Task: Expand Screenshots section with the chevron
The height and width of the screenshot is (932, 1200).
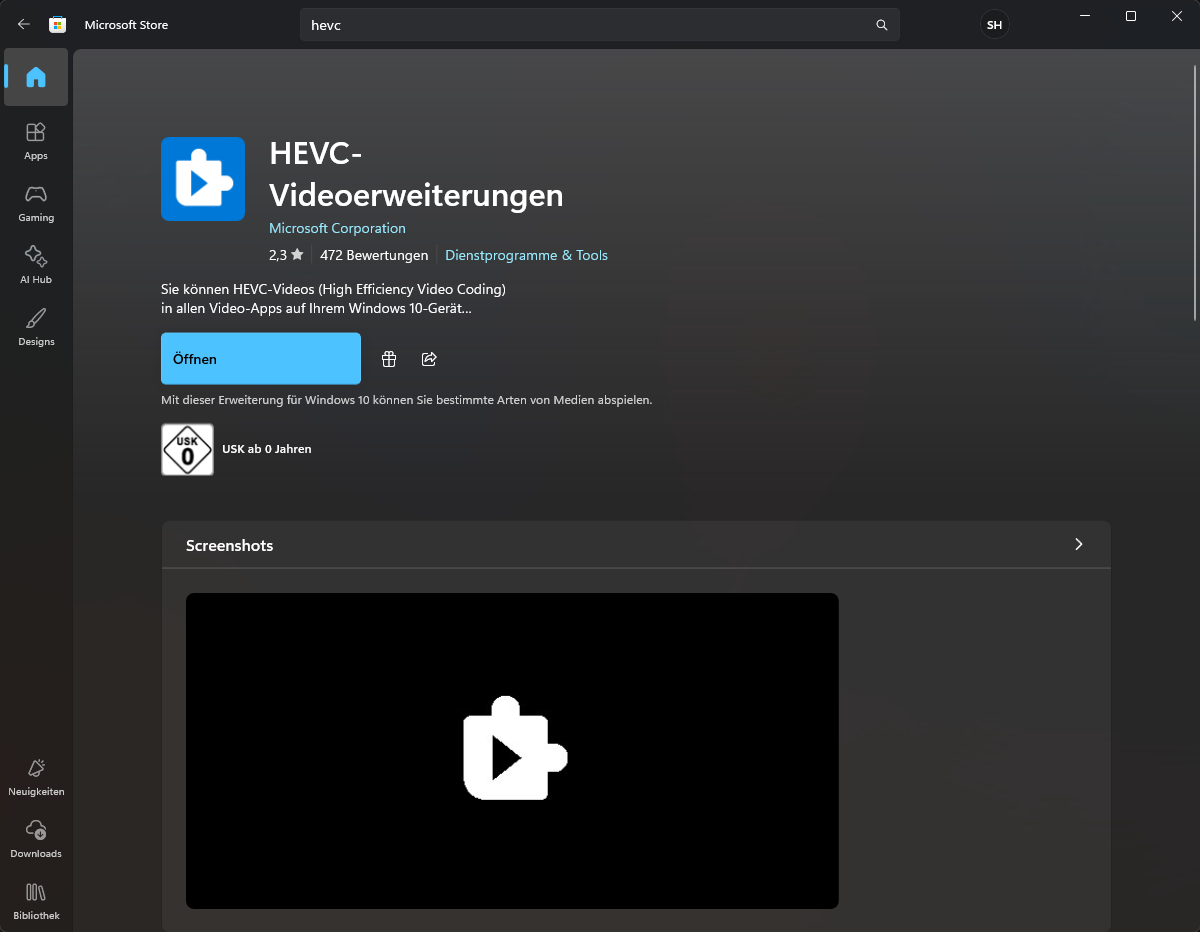Action: click(x=1078, y=544)
